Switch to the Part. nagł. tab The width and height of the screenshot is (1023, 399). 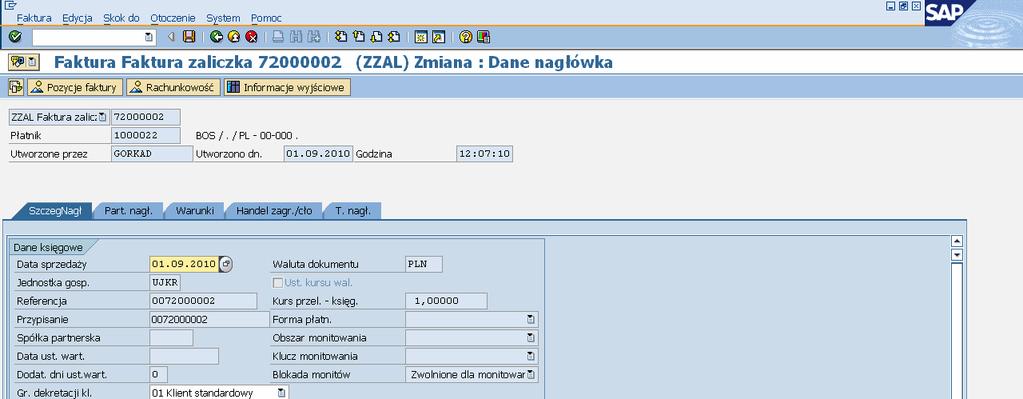click(x=129, y=211)
